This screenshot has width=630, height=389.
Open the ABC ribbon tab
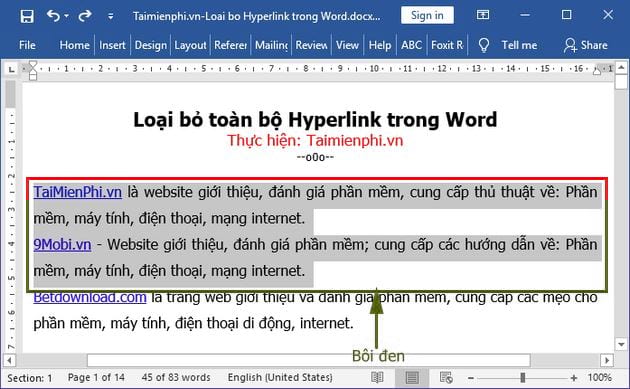411,45
